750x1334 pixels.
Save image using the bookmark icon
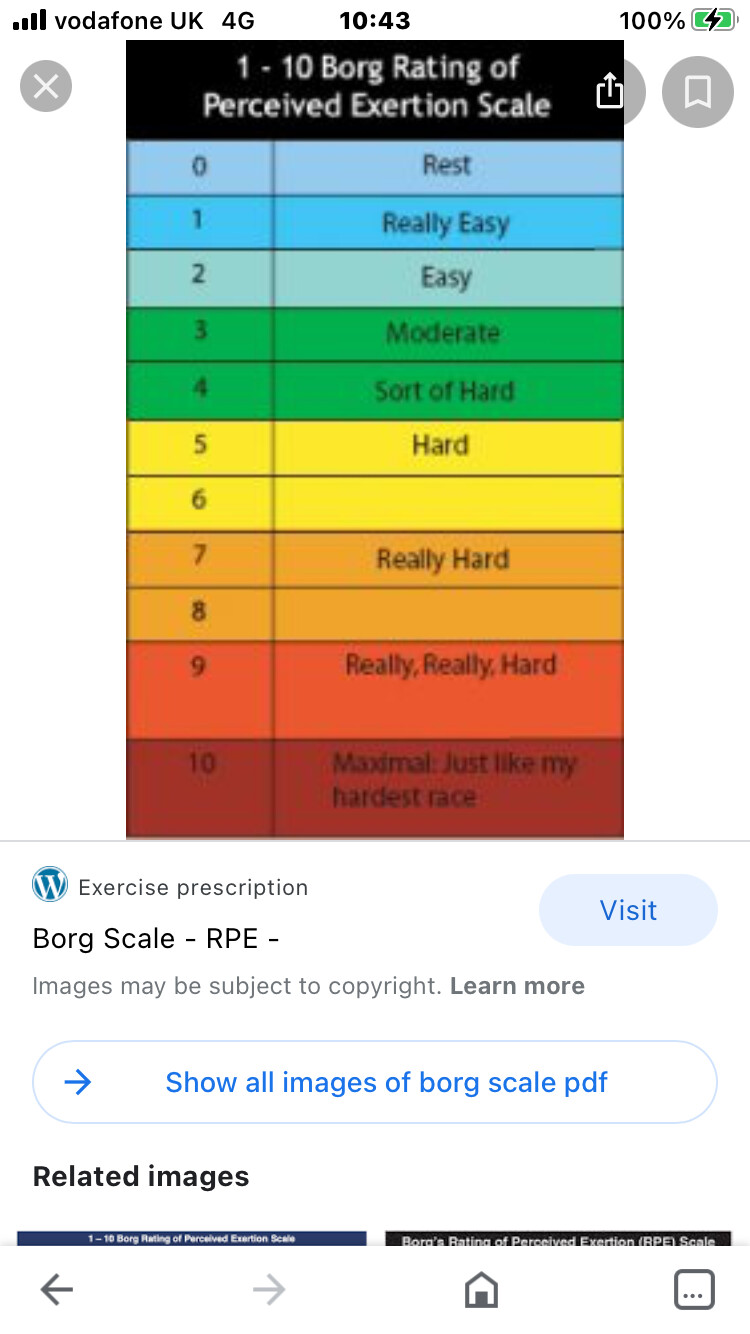tap(697, 91)
